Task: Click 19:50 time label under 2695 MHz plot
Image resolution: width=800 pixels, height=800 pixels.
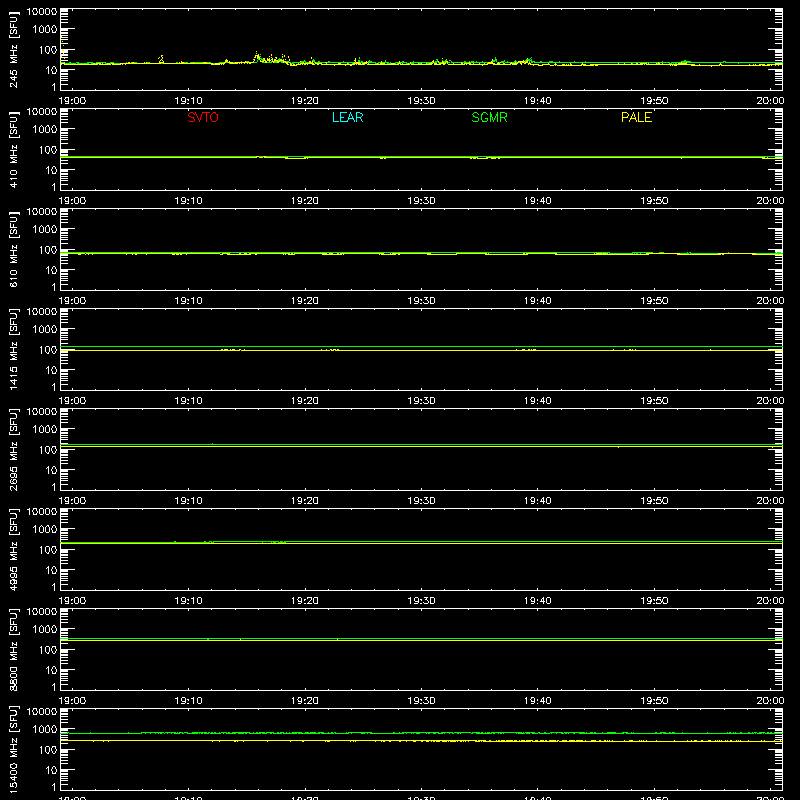Action: (654, 501)
